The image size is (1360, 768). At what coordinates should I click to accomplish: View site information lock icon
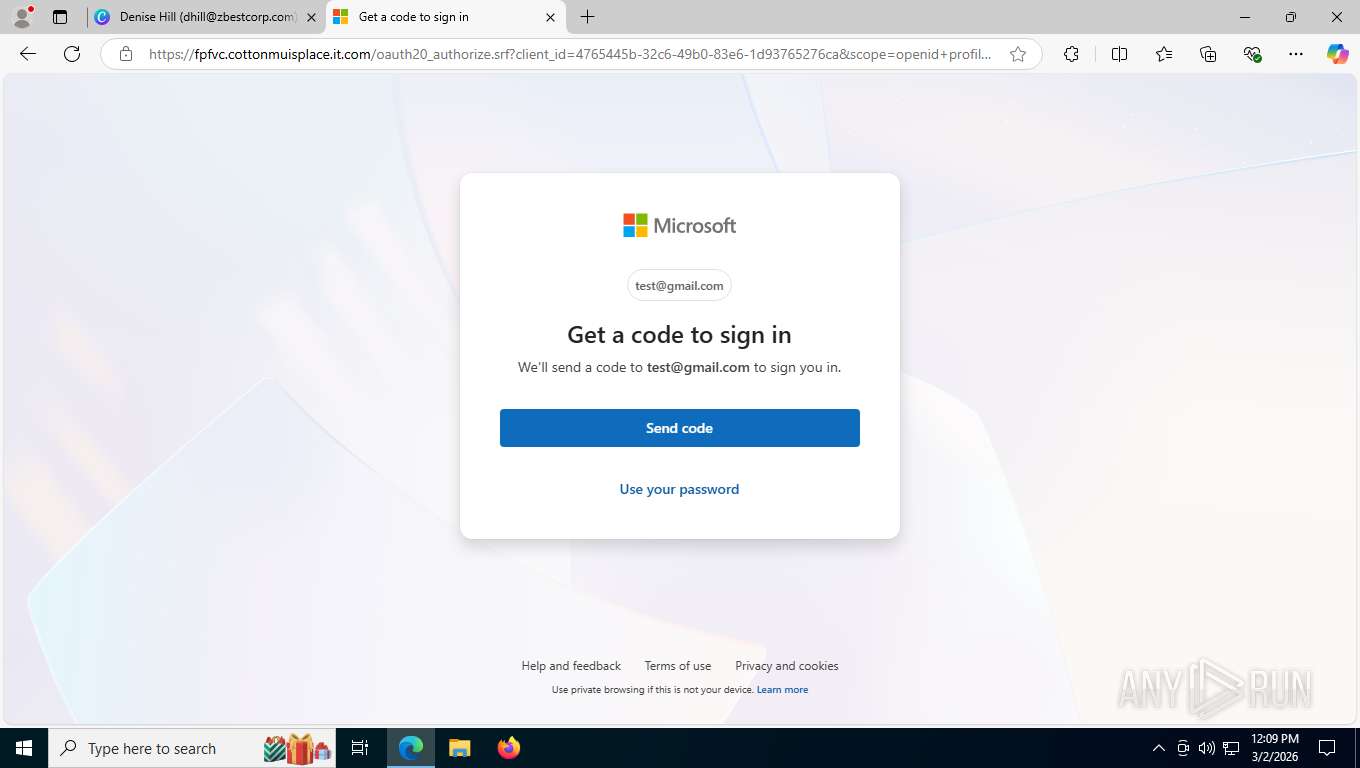click(126, 54)
